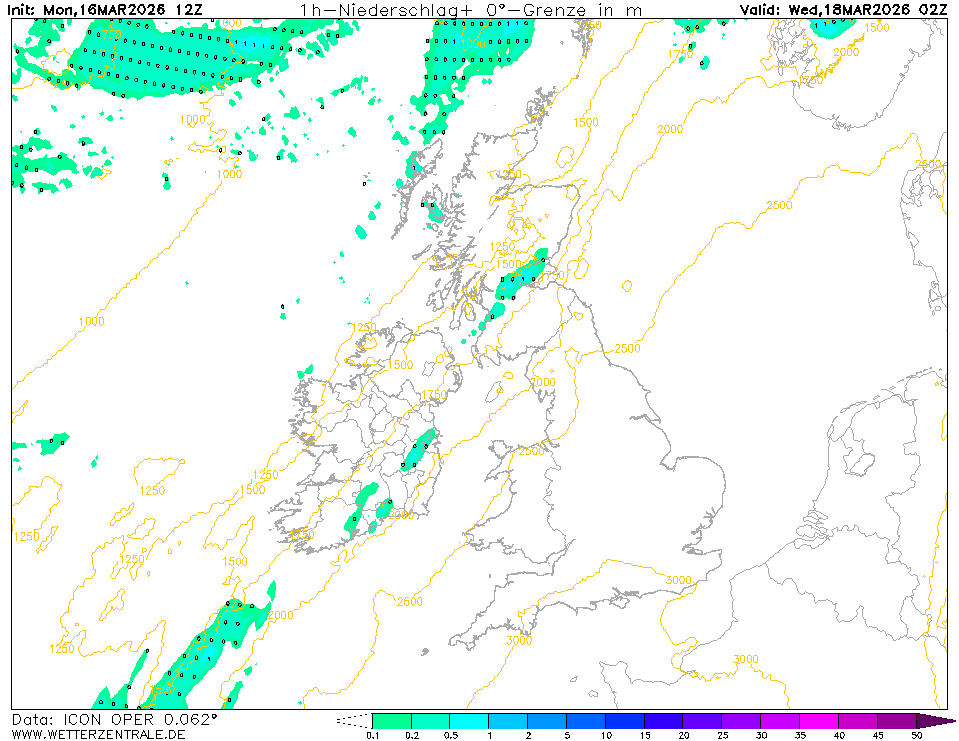Click the 10–15 deep blue legend swatch
Viewport: 959px width, 741px height.
[x=625, y=720]
